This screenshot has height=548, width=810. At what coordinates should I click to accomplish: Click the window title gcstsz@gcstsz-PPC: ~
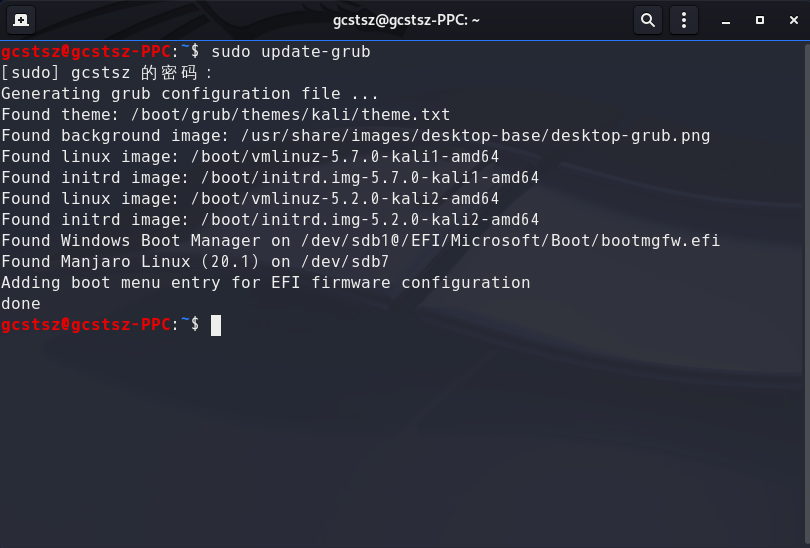[406, 20]
